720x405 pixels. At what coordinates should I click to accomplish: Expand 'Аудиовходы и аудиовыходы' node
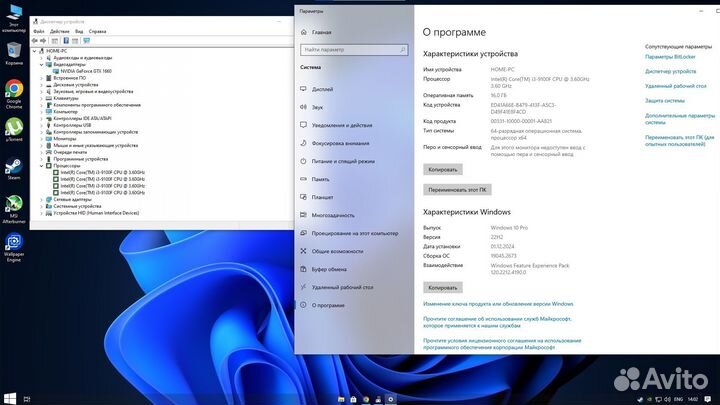(41, 58)
